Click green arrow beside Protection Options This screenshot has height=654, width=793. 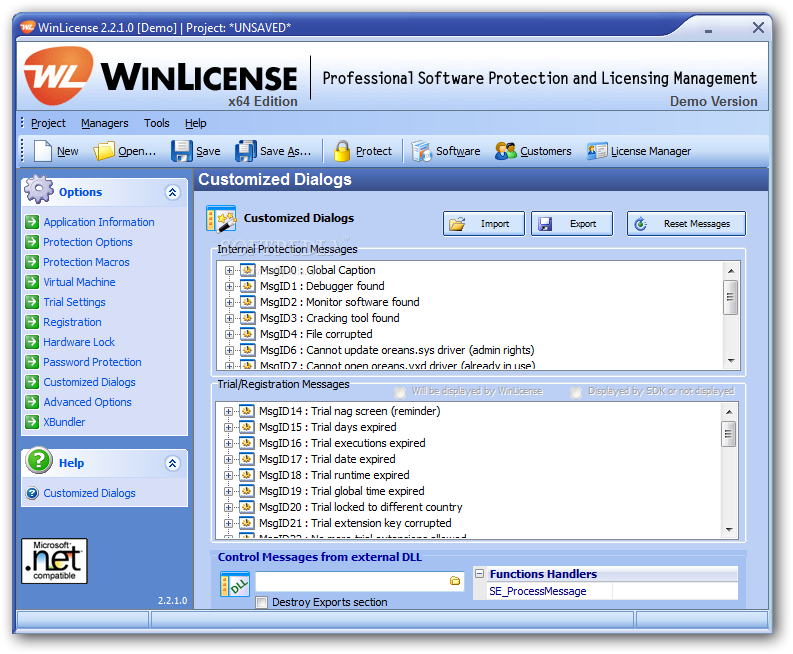click(32, 242)
